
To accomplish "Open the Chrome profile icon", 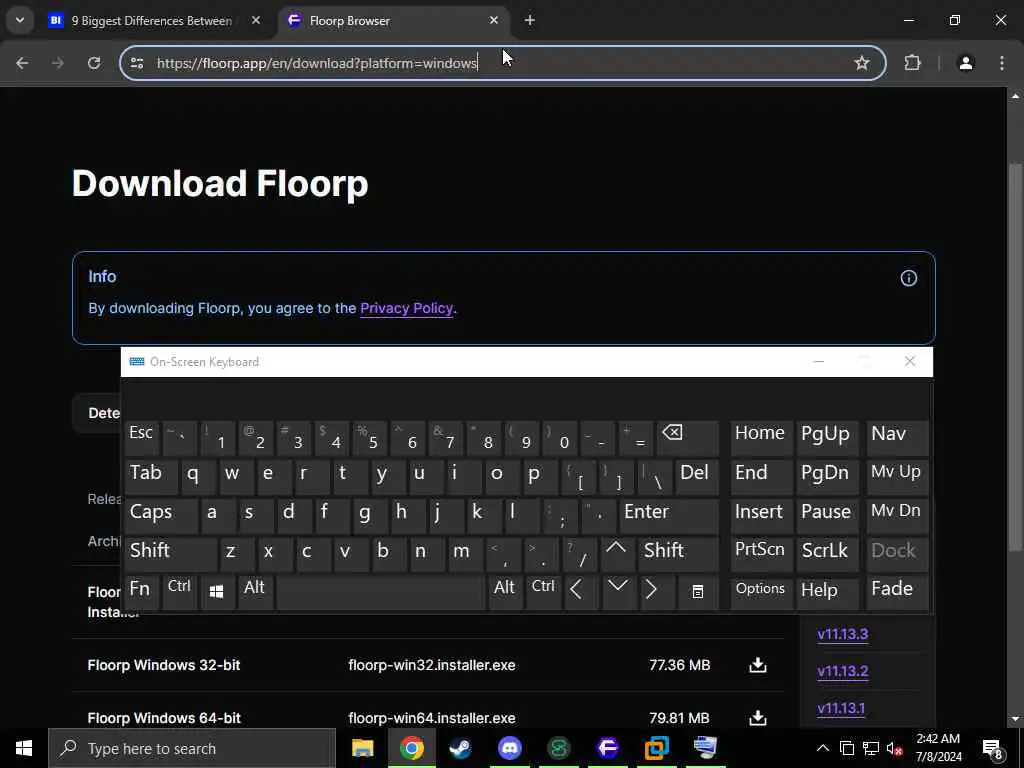I will click(966, 63).
